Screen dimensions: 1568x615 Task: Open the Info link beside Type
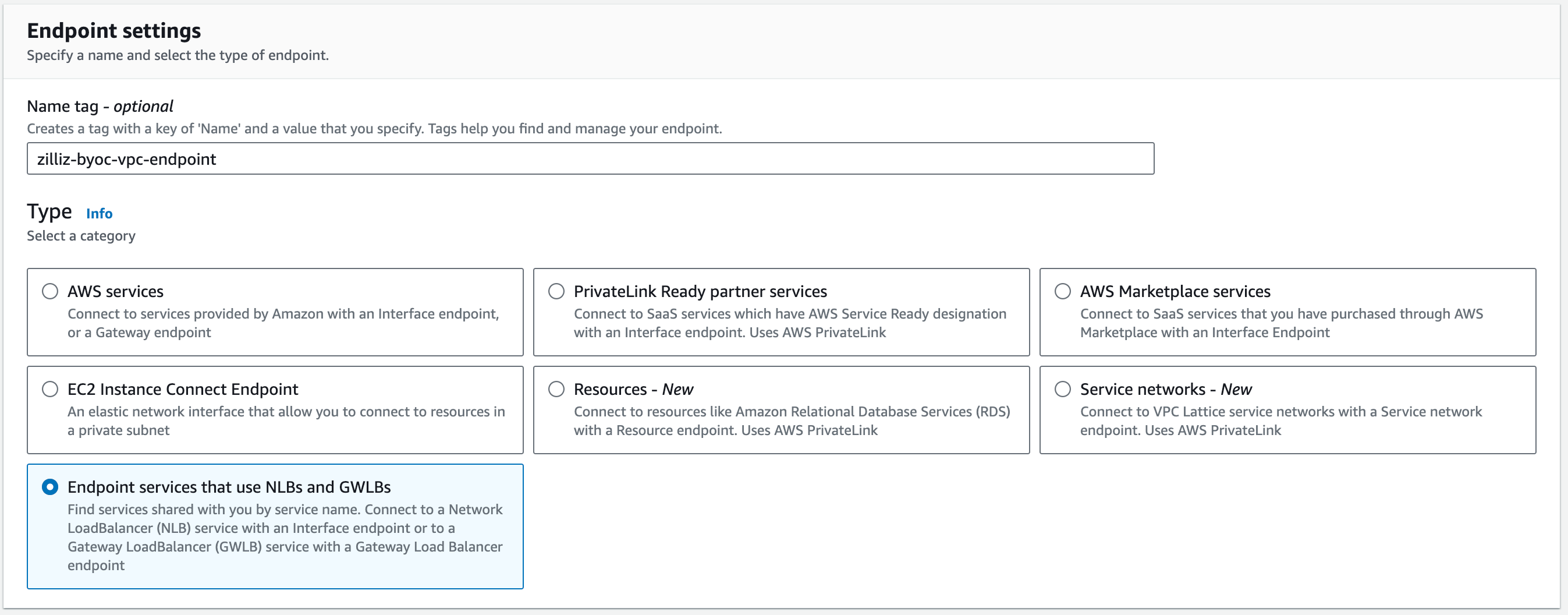(98, 214)
